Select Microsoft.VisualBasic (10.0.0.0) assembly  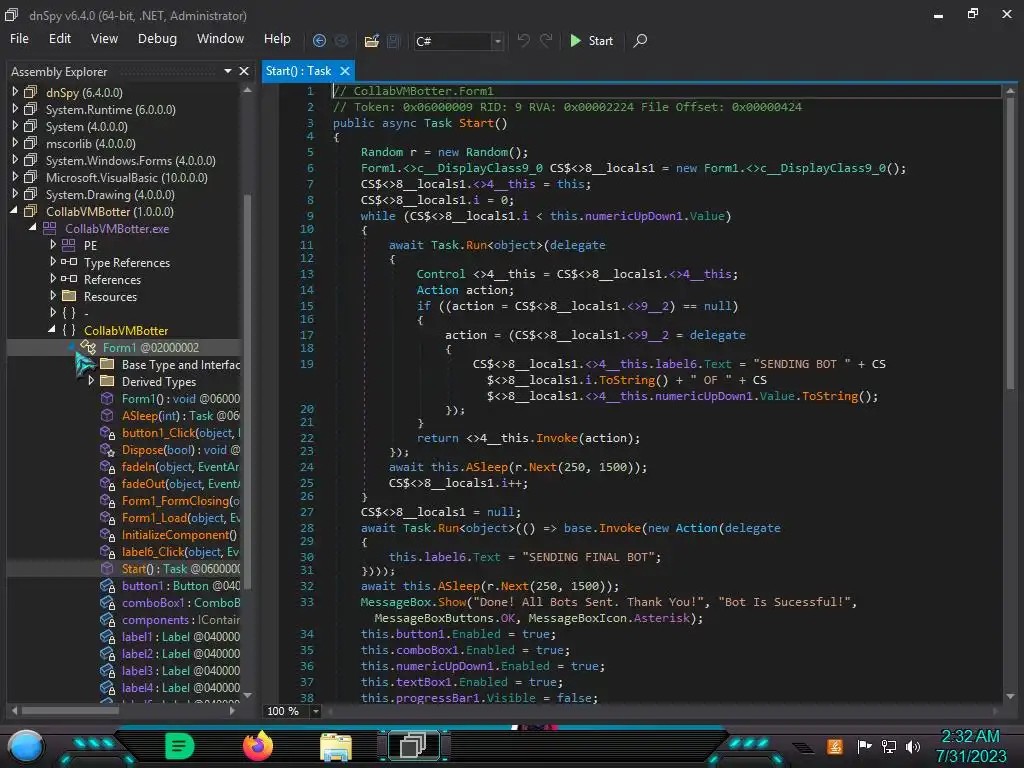click(x=127, y=178)
